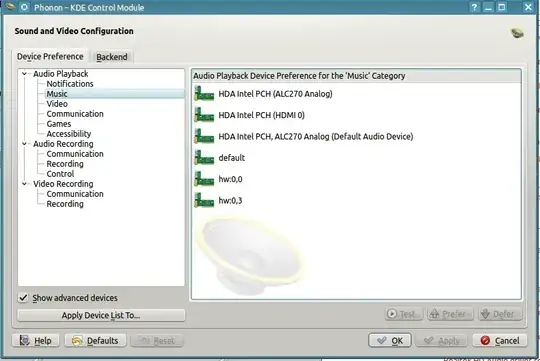
Task: Collapse the Audio Recording tree node
Action: point(24,144)
